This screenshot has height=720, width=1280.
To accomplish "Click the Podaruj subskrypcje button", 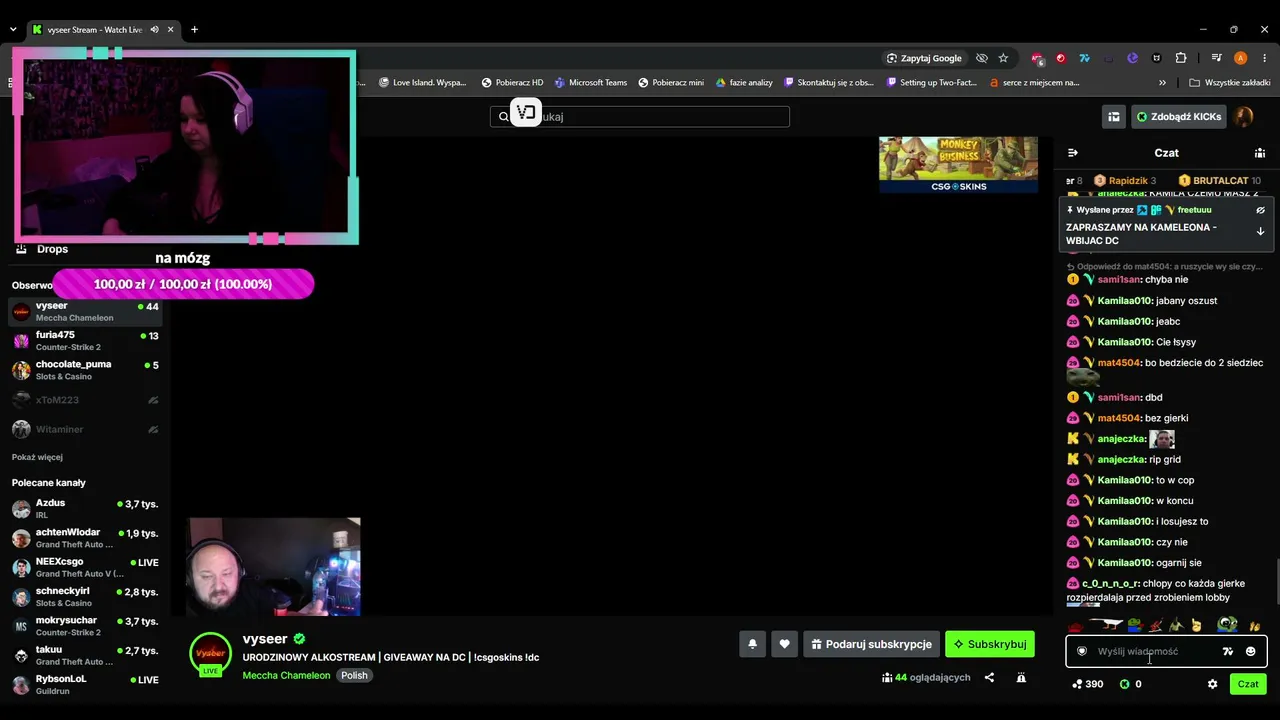I will pyautogui.click(x=871, y=644).
